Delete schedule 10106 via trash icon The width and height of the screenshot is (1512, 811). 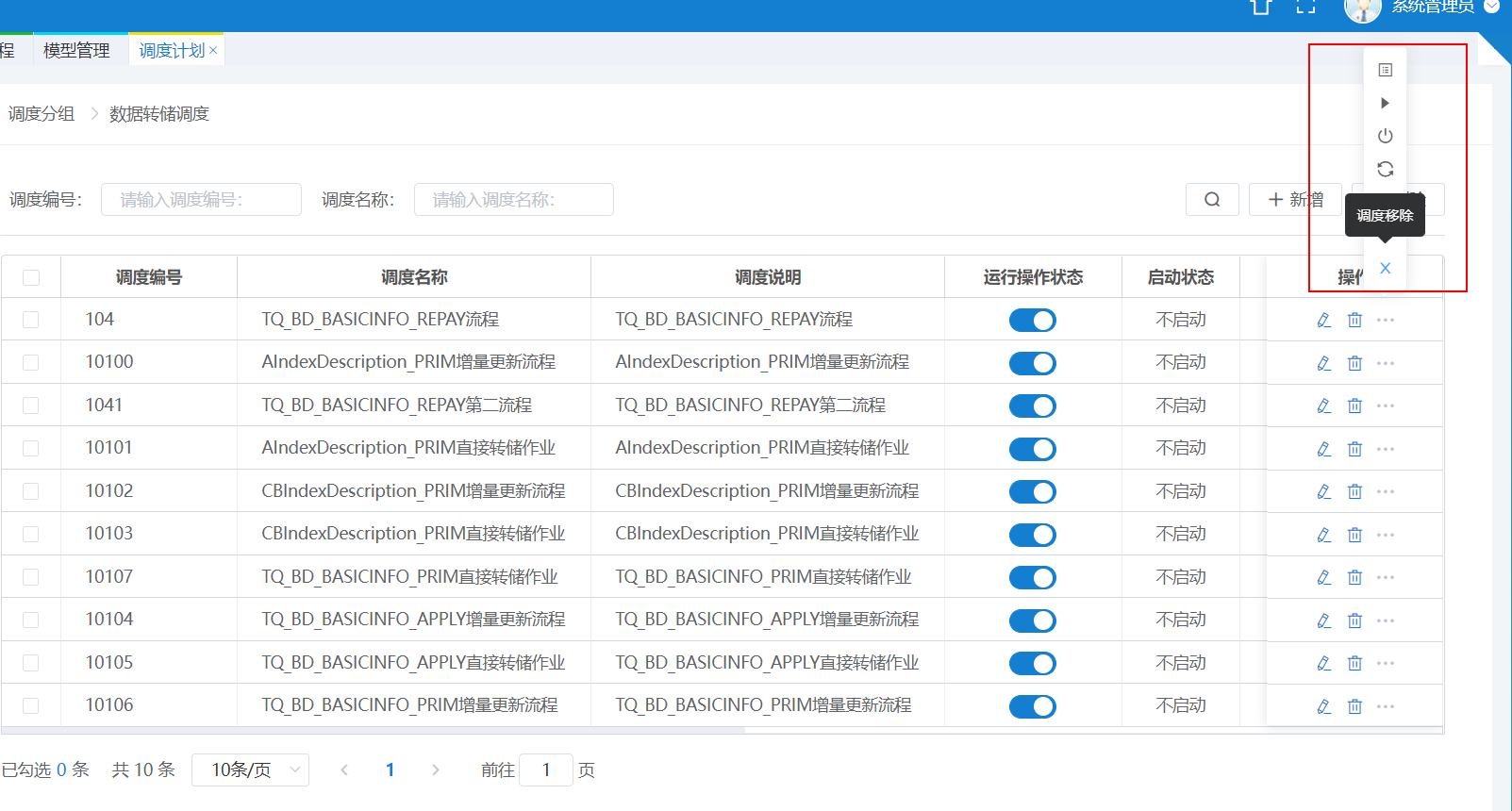(x=1354, y=706)
